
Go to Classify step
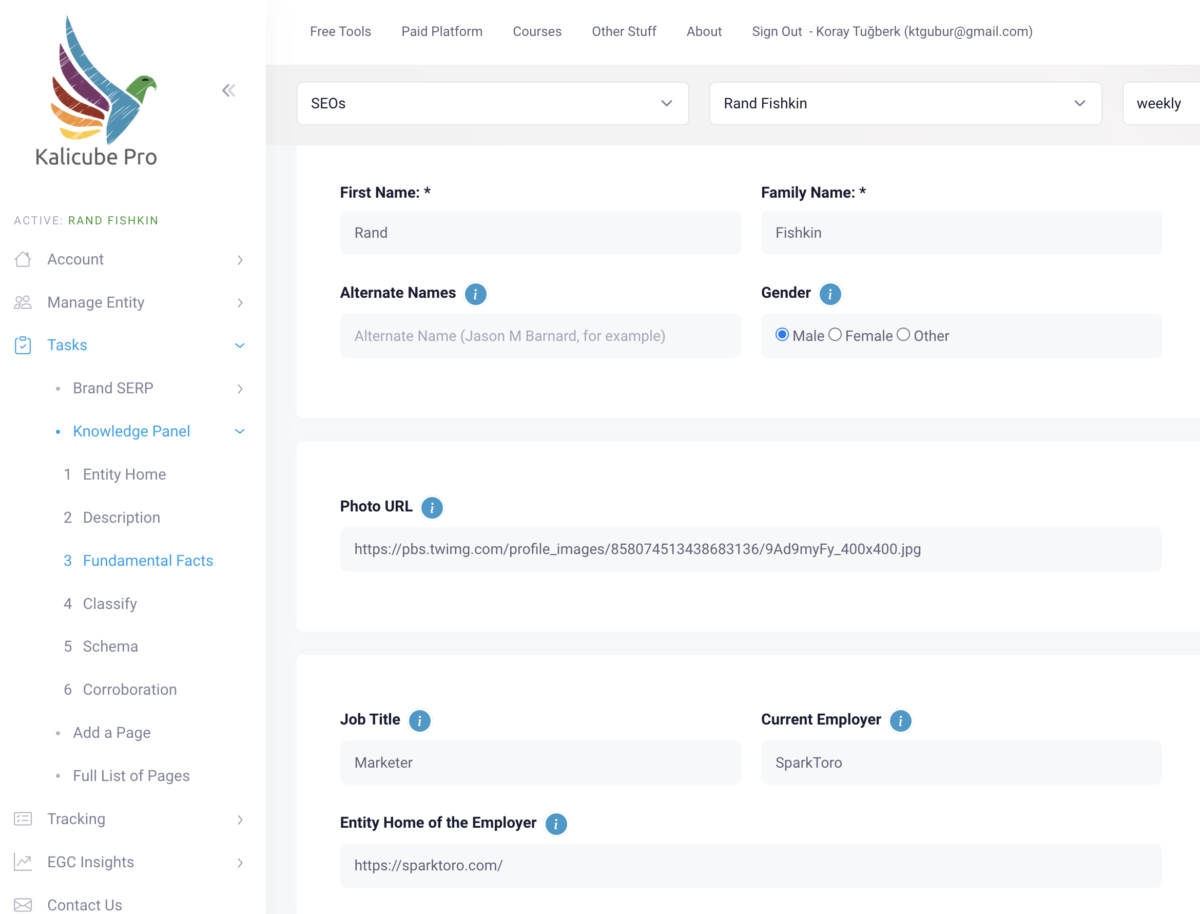coord(110,603)
